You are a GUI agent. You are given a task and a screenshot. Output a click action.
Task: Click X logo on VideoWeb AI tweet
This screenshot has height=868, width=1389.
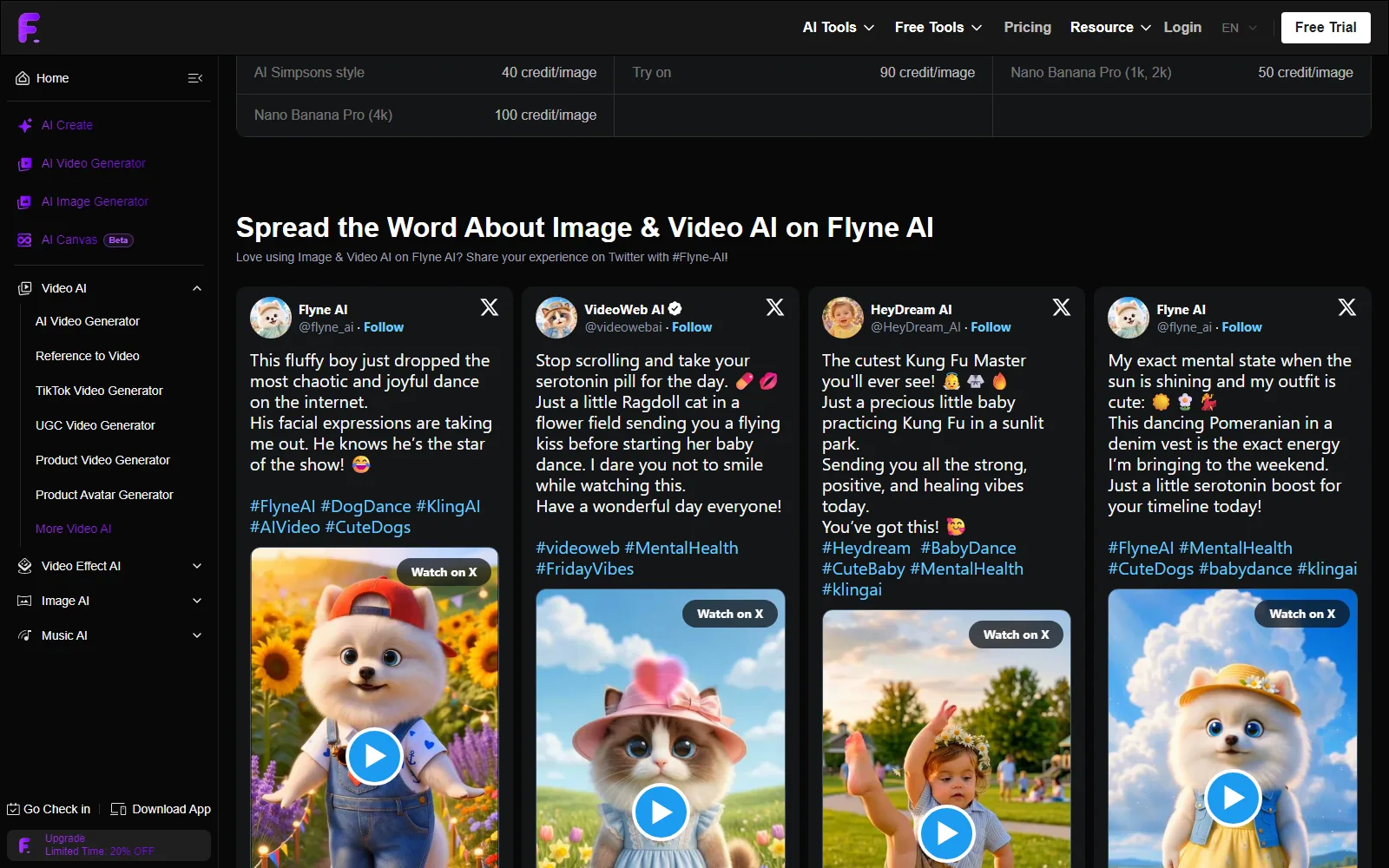coord(775,307)
